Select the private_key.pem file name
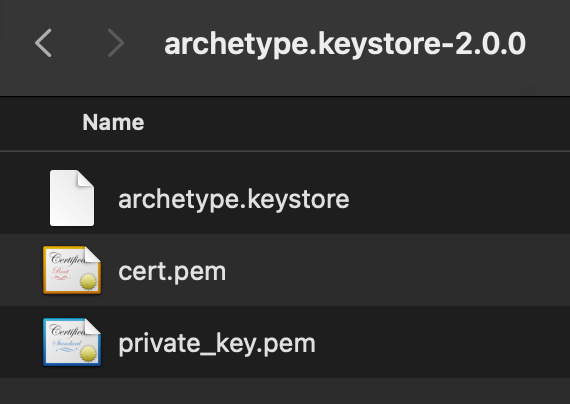Screen dimensions: 570x404 click(217, 344)
